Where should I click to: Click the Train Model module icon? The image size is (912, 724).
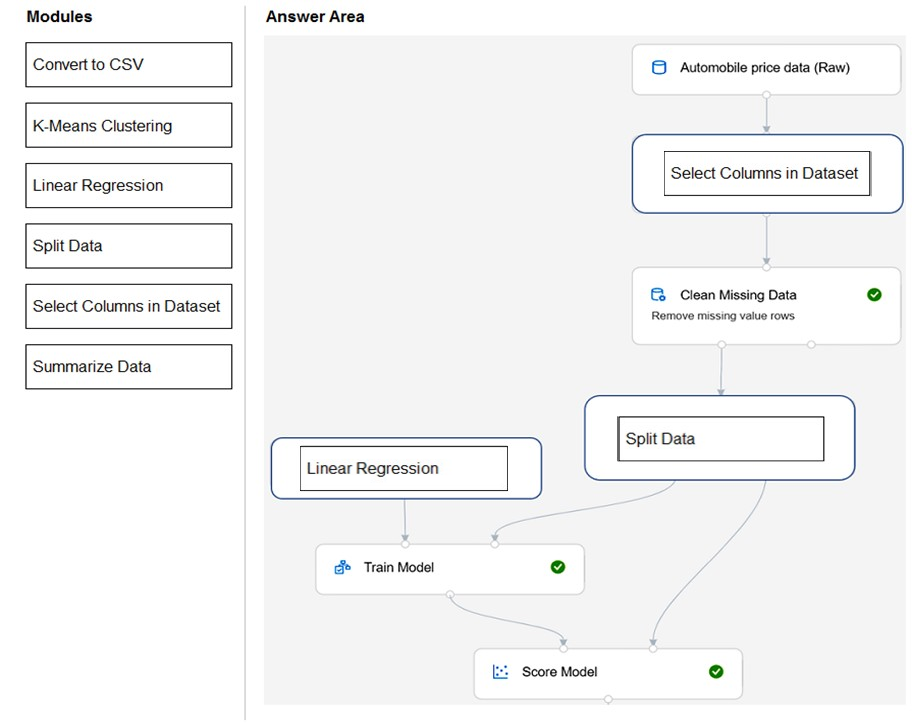click(342, 567)
